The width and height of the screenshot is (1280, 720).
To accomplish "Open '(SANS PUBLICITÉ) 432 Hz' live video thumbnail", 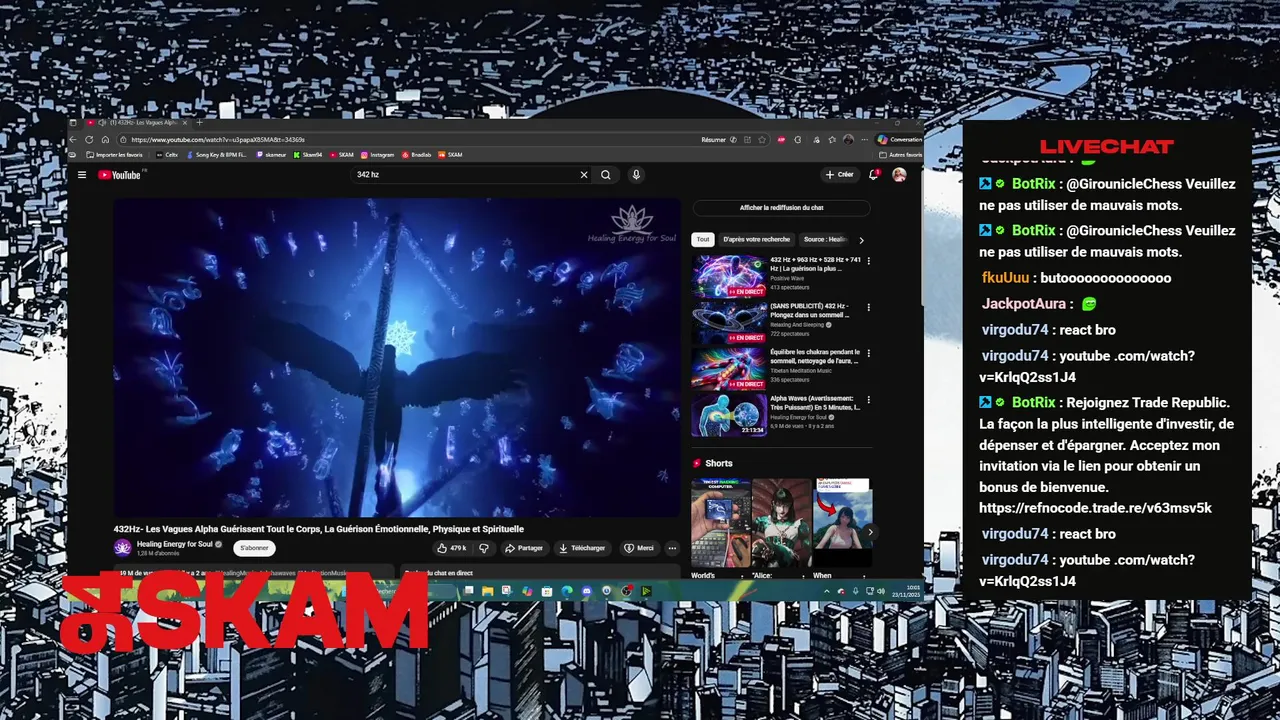I will click(x=728, y=322).
